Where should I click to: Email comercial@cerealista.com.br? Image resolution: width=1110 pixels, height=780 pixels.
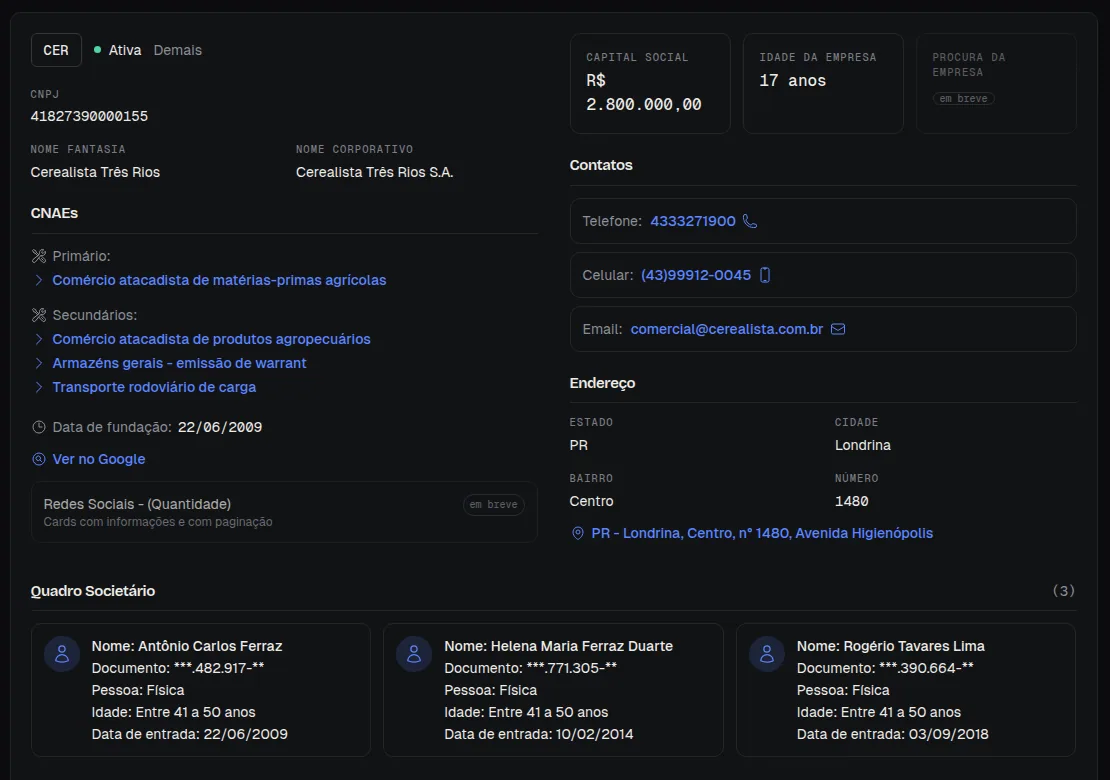coord(726,329)
